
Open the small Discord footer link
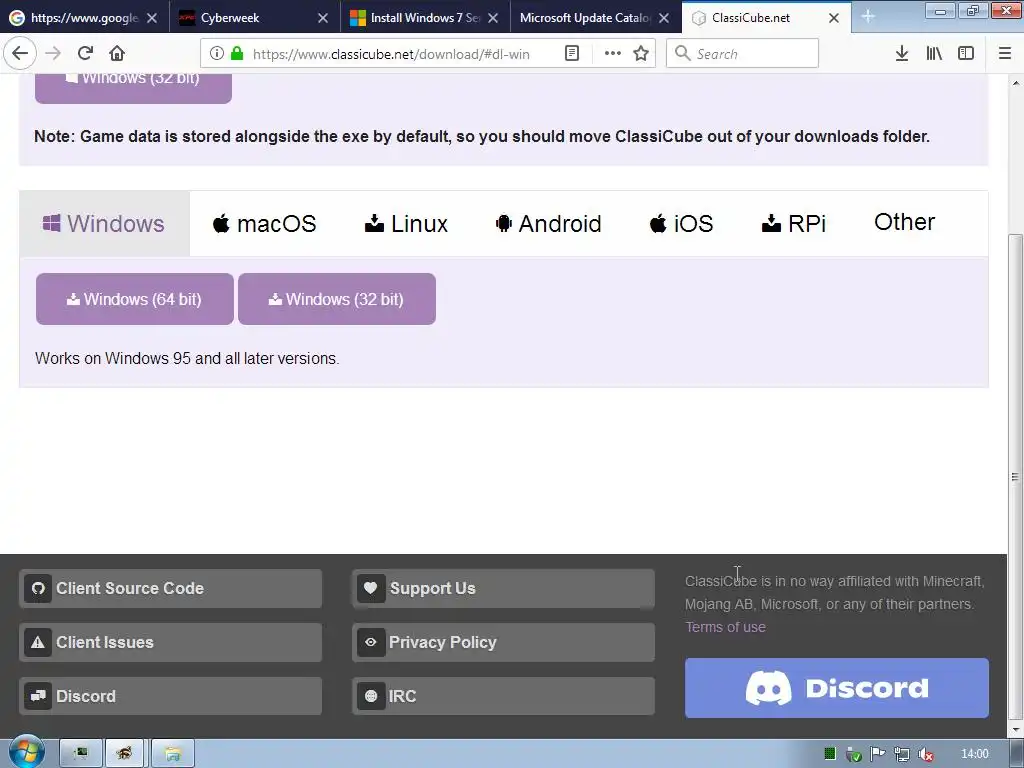[170, 696]
